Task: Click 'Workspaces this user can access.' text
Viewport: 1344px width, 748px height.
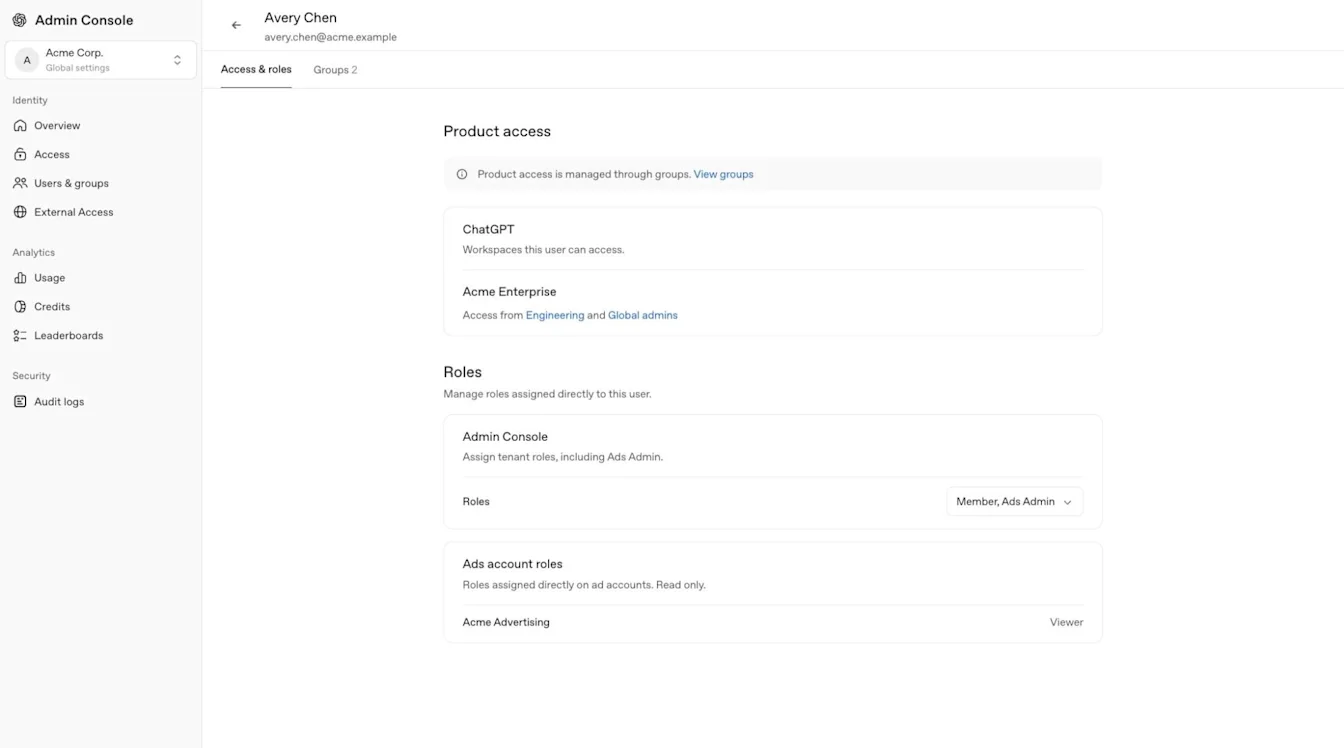Action: (543, 250)
